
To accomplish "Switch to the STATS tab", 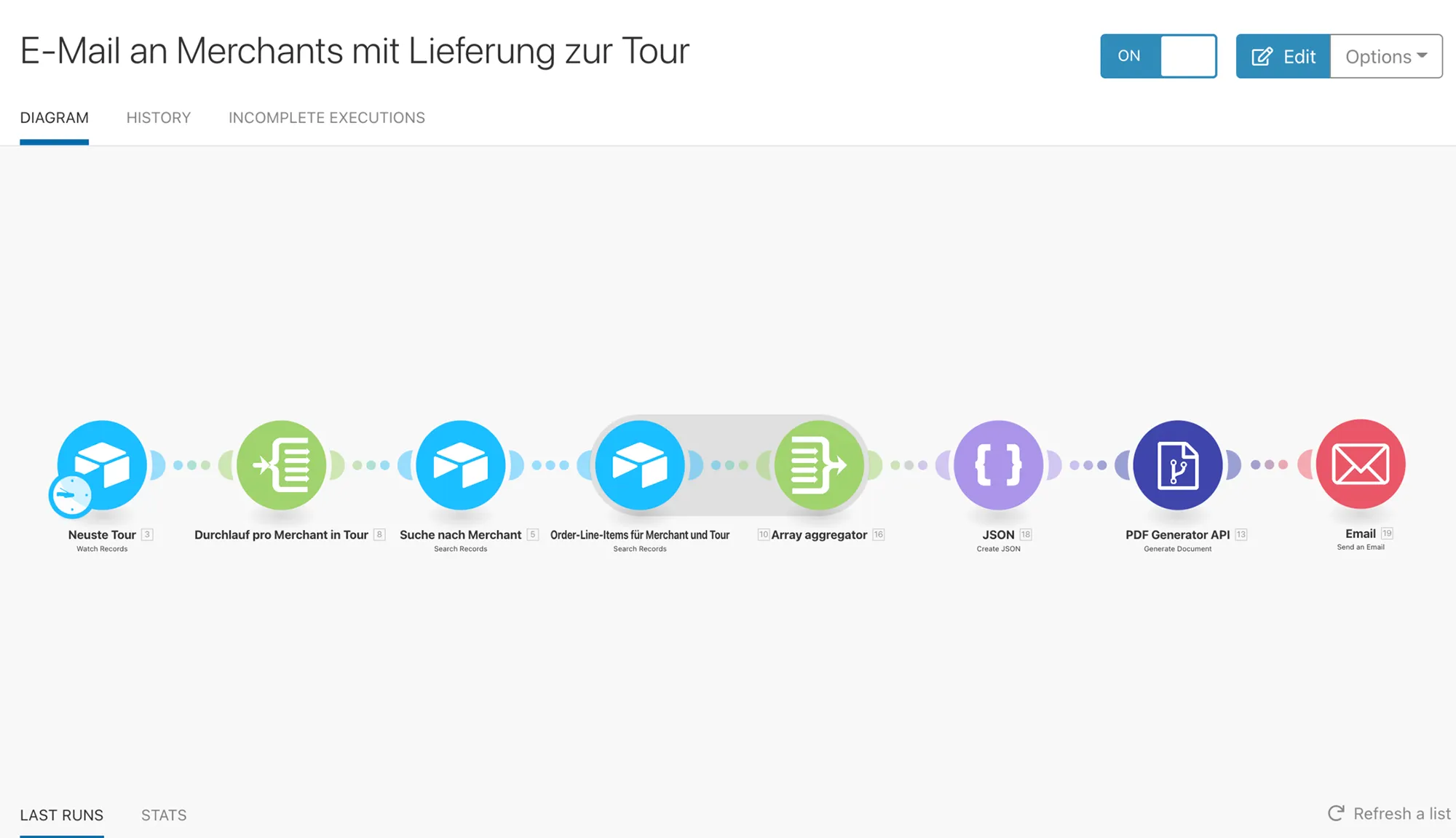I will pos(164,815).
